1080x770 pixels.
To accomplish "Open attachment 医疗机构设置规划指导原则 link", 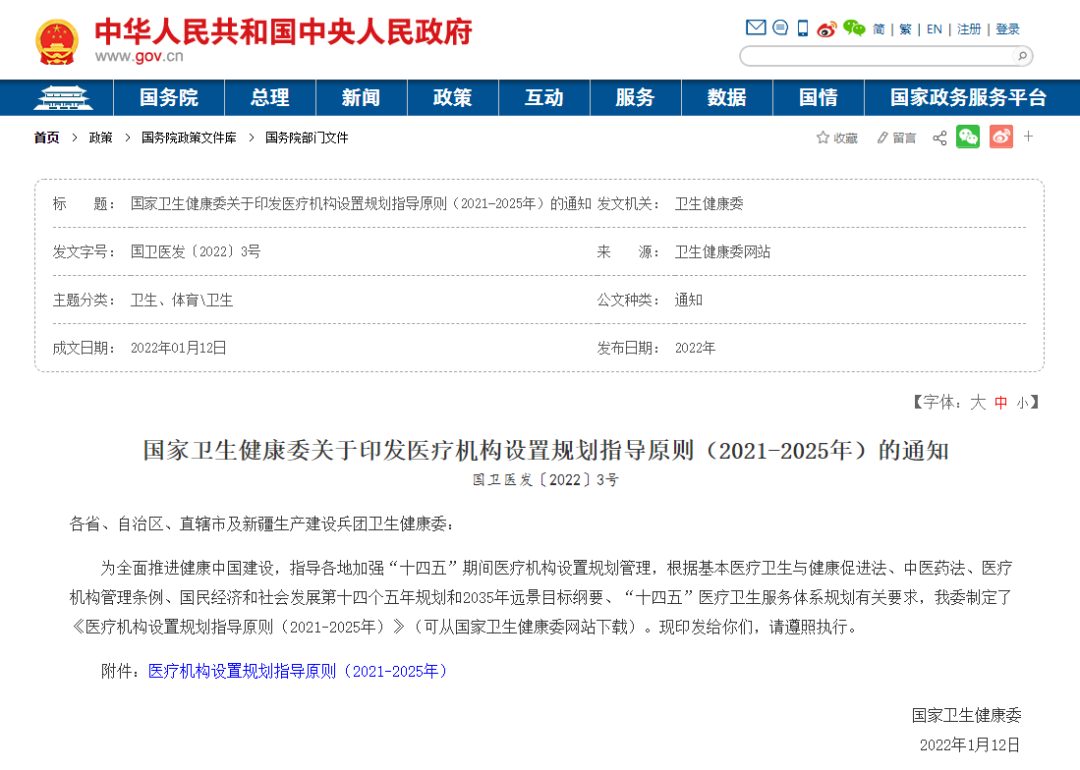I will click(298, 671).
